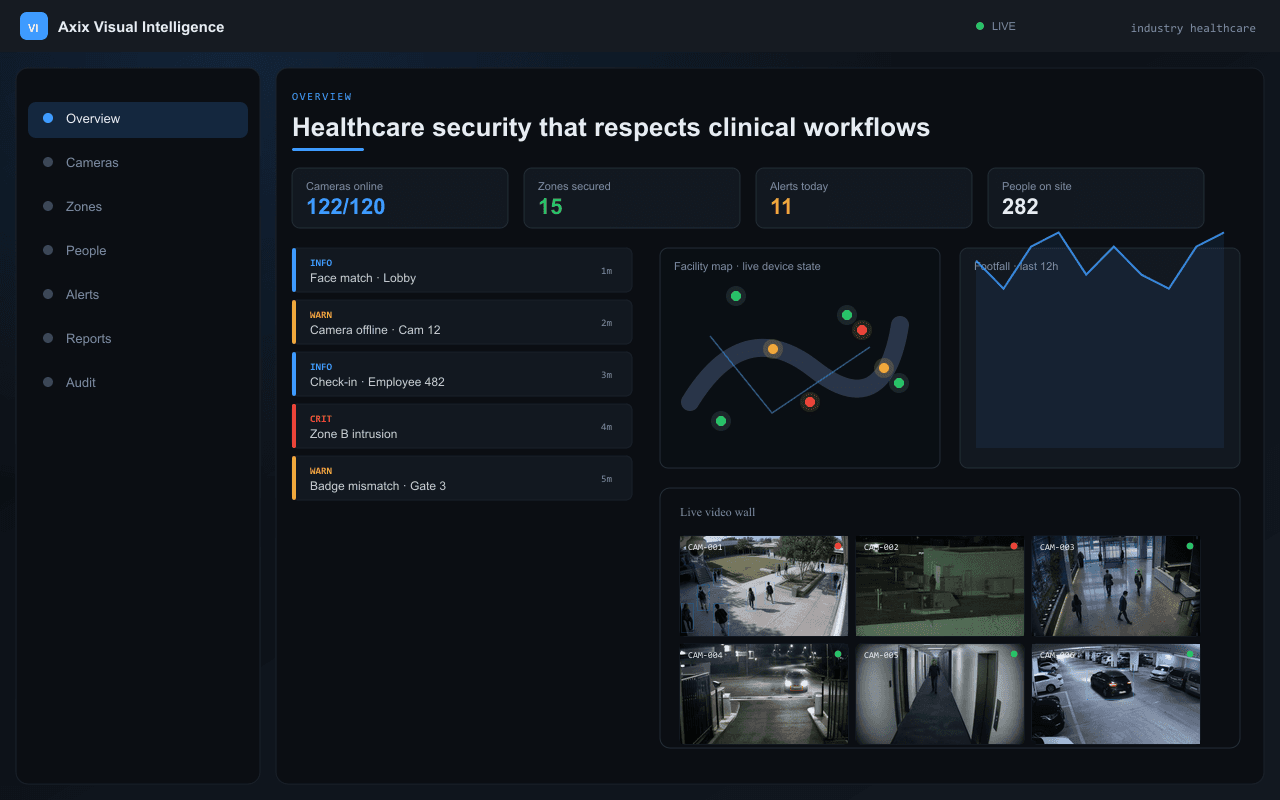Click the '4m' timestamp in alert list

coord(606,427)
